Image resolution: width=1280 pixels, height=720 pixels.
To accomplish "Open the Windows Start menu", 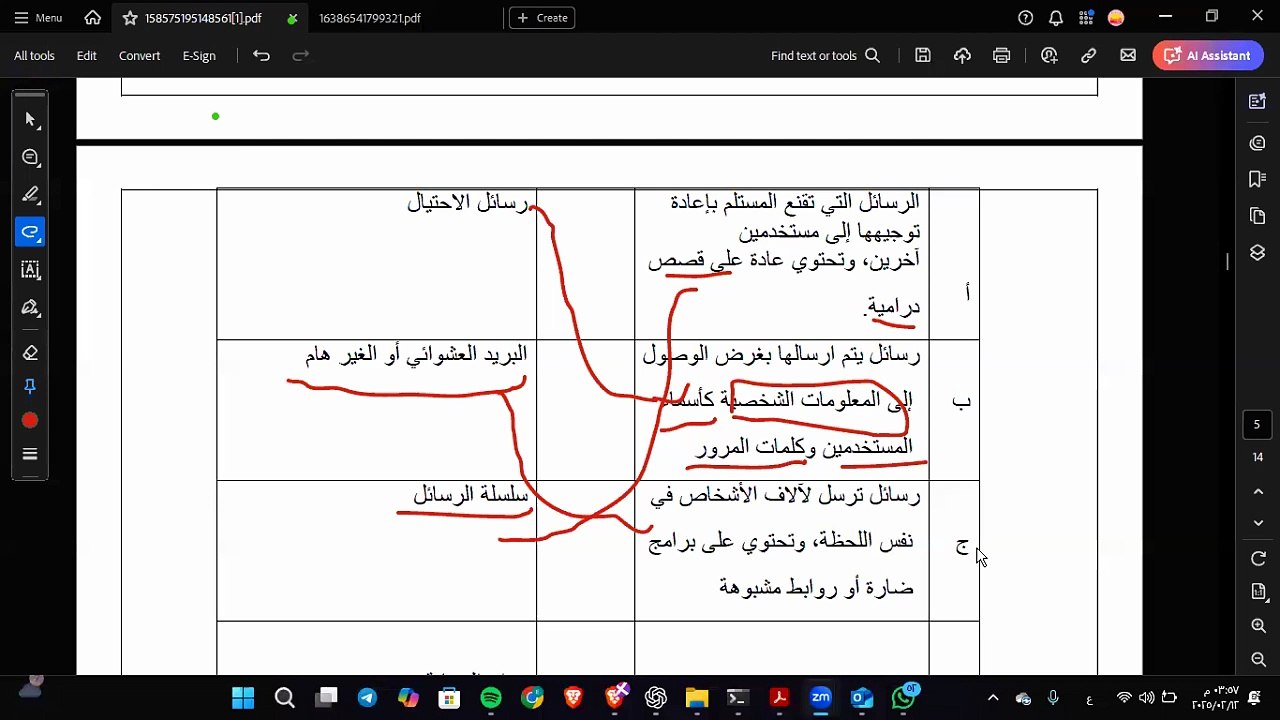I will [243, 698].
